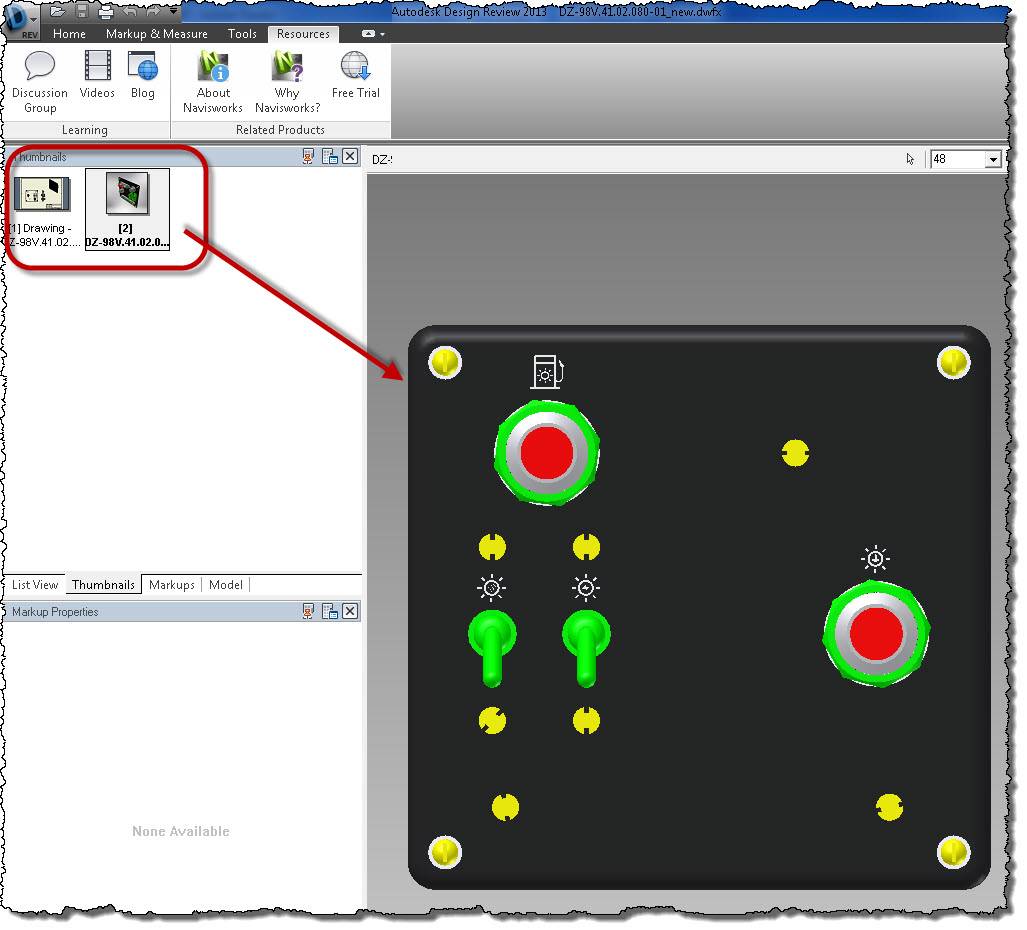The image size is (1027, 930).
Task: Click the Save icon in quick access toolbar
Action: coord(82,12)
